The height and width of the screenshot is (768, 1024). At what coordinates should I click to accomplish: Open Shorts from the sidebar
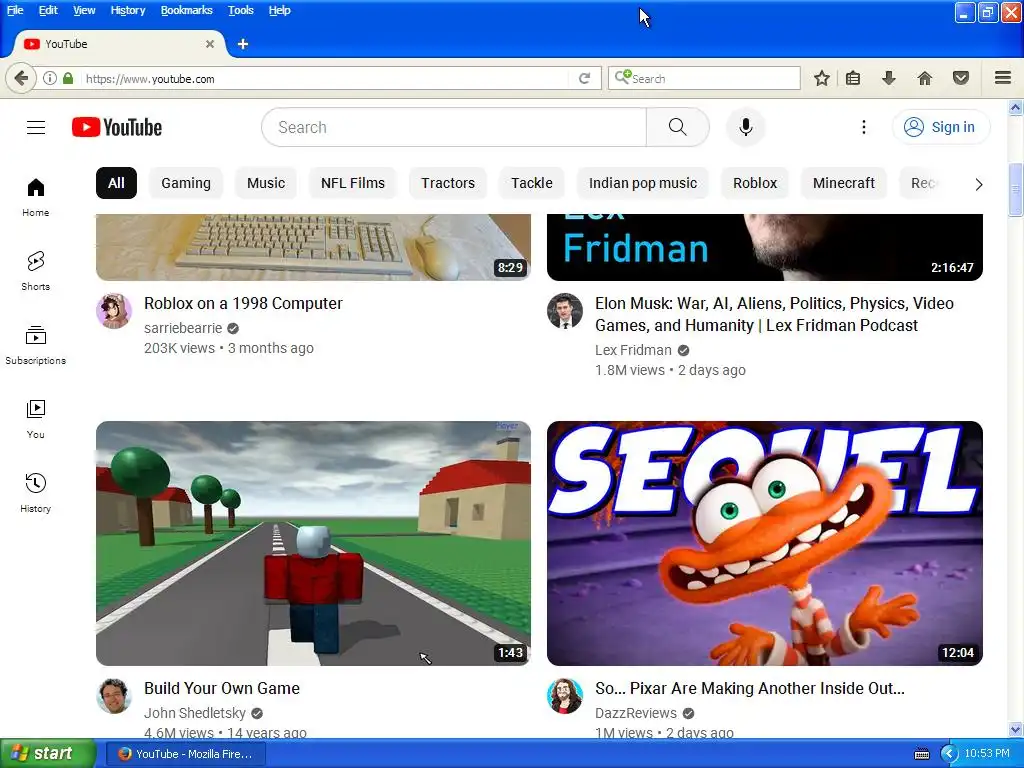point(35,271)
